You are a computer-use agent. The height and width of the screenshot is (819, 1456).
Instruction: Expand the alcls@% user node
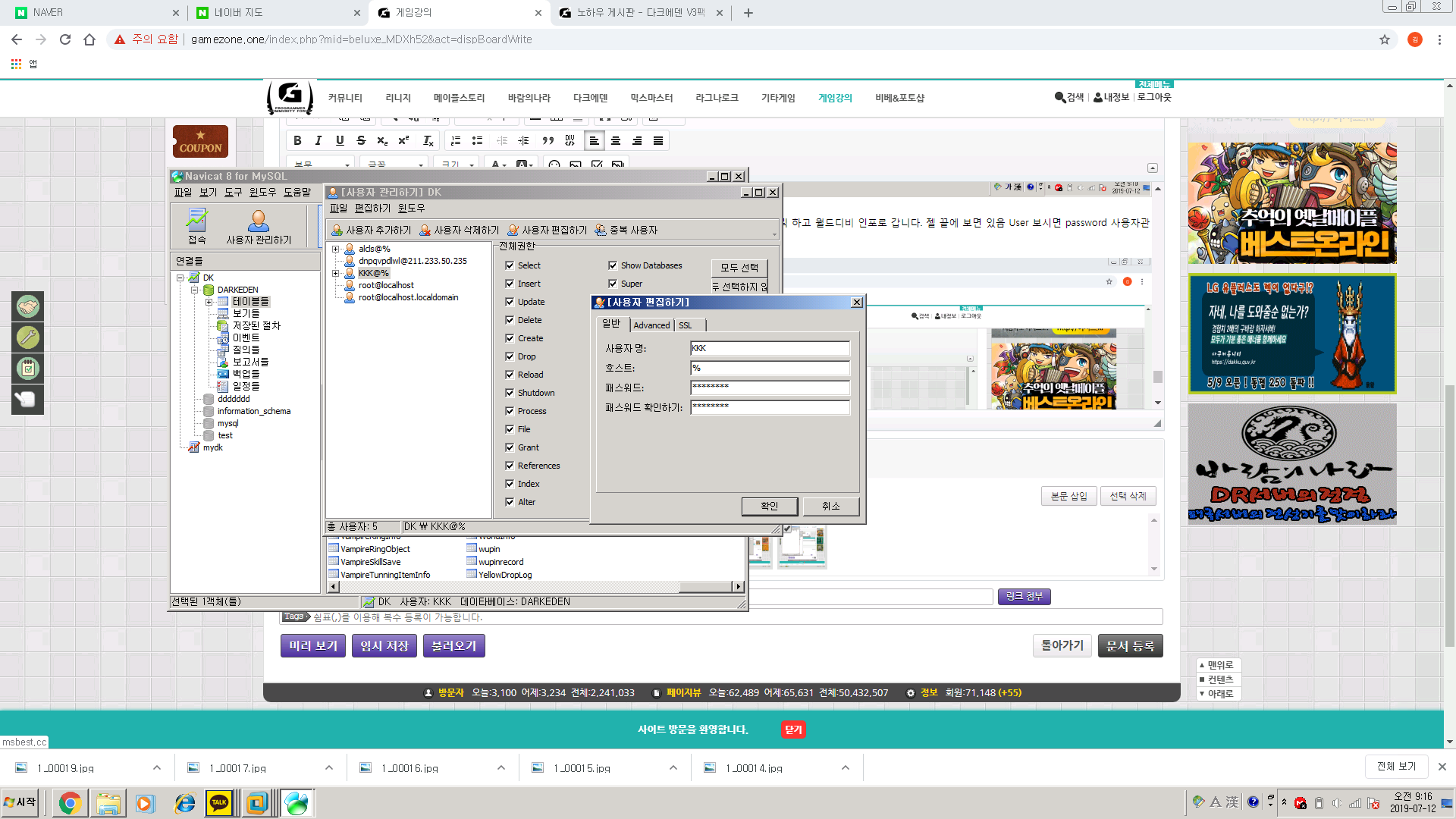[335, 249]
